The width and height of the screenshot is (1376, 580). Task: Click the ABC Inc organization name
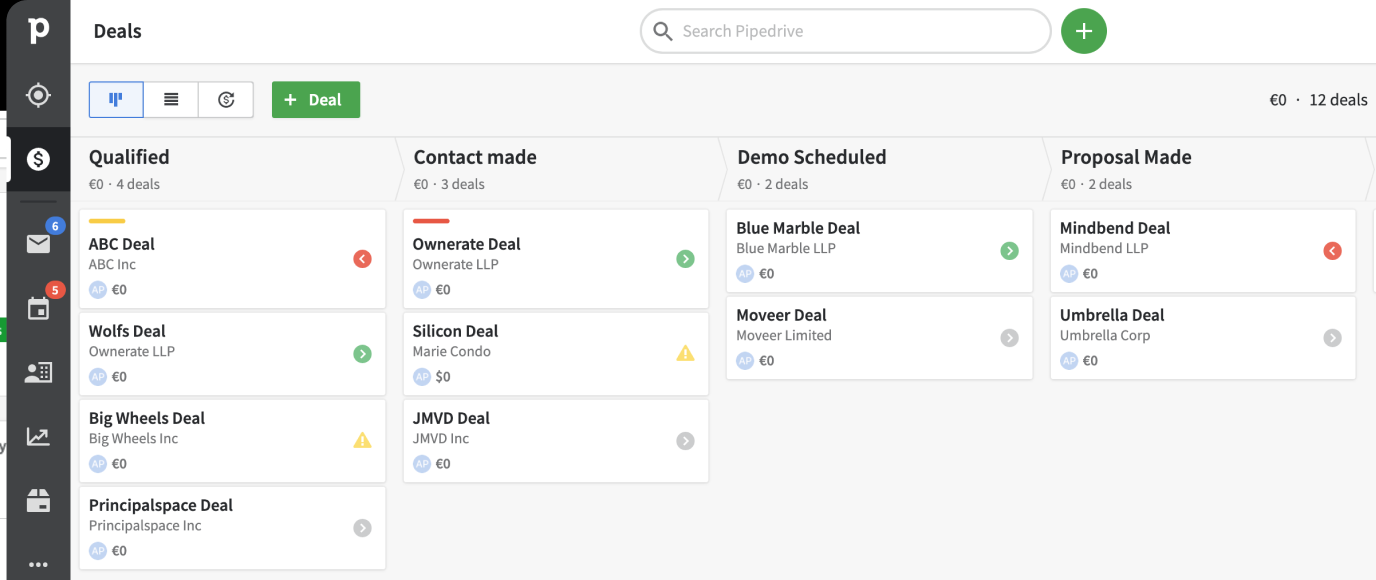(112, 265)
